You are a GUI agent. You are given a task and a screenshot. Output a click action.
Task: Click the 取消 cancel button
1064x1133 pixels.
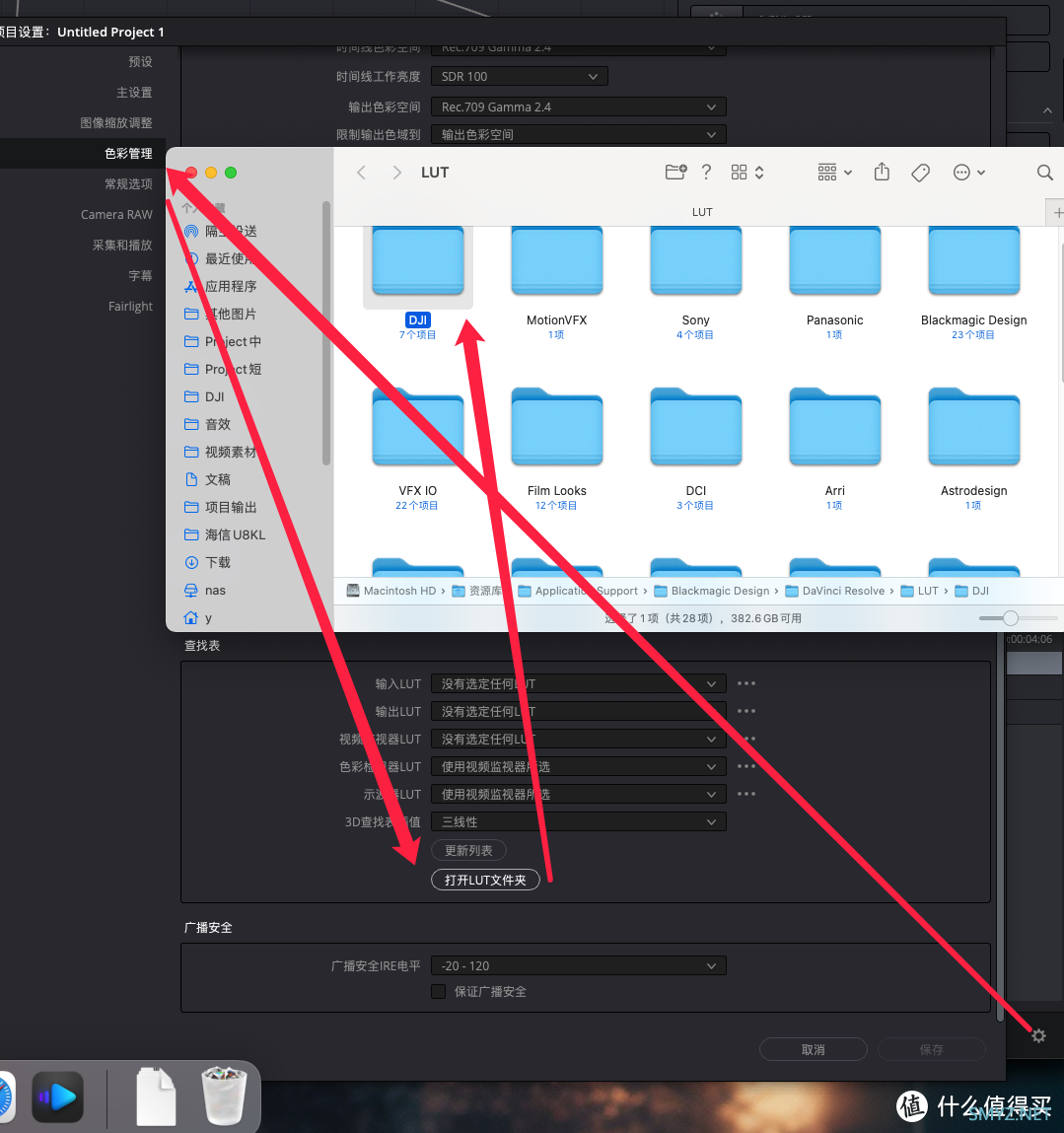coord(814,1049)
